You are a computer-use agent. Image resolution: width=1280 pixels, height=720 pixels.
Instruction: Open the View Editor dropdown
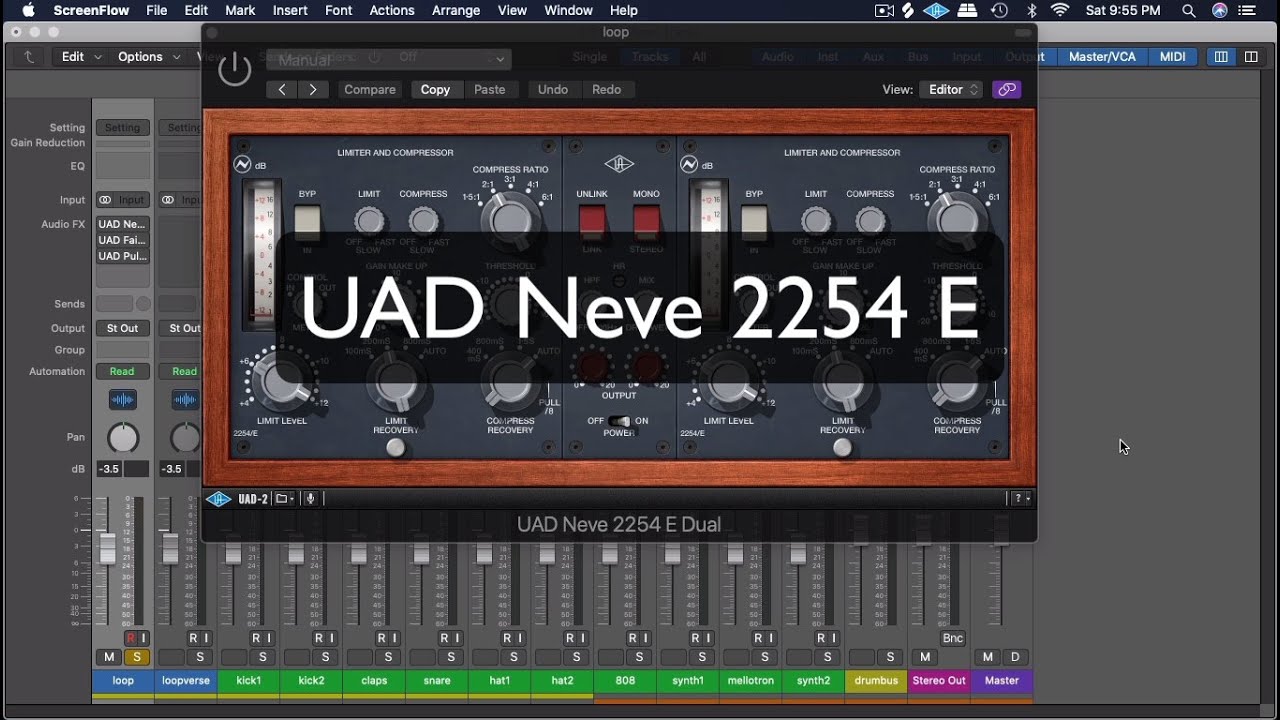pyautogui.click(x=951, y=89)
